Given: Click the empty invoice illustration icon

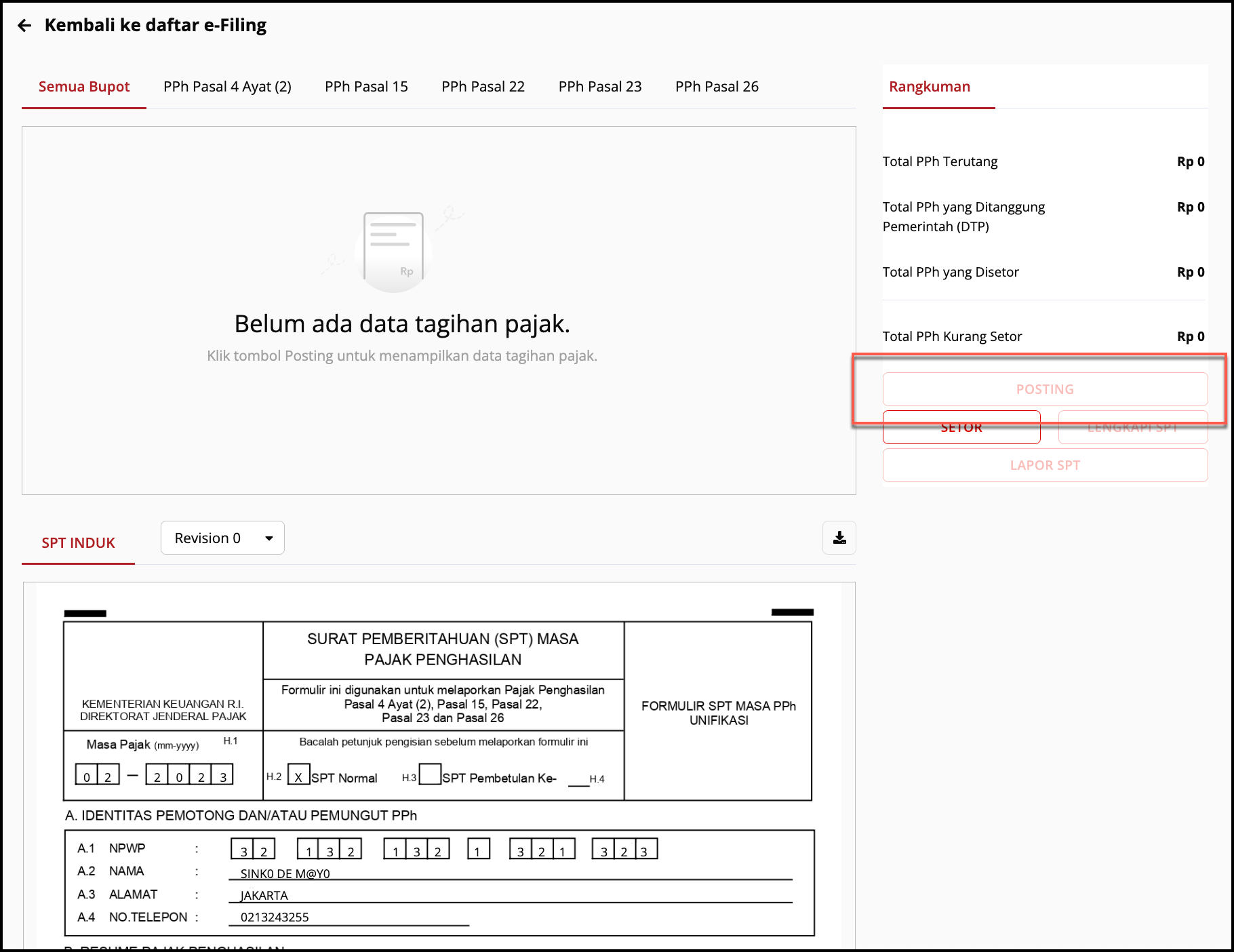Looking at the screenshot, I should (393, 247).
